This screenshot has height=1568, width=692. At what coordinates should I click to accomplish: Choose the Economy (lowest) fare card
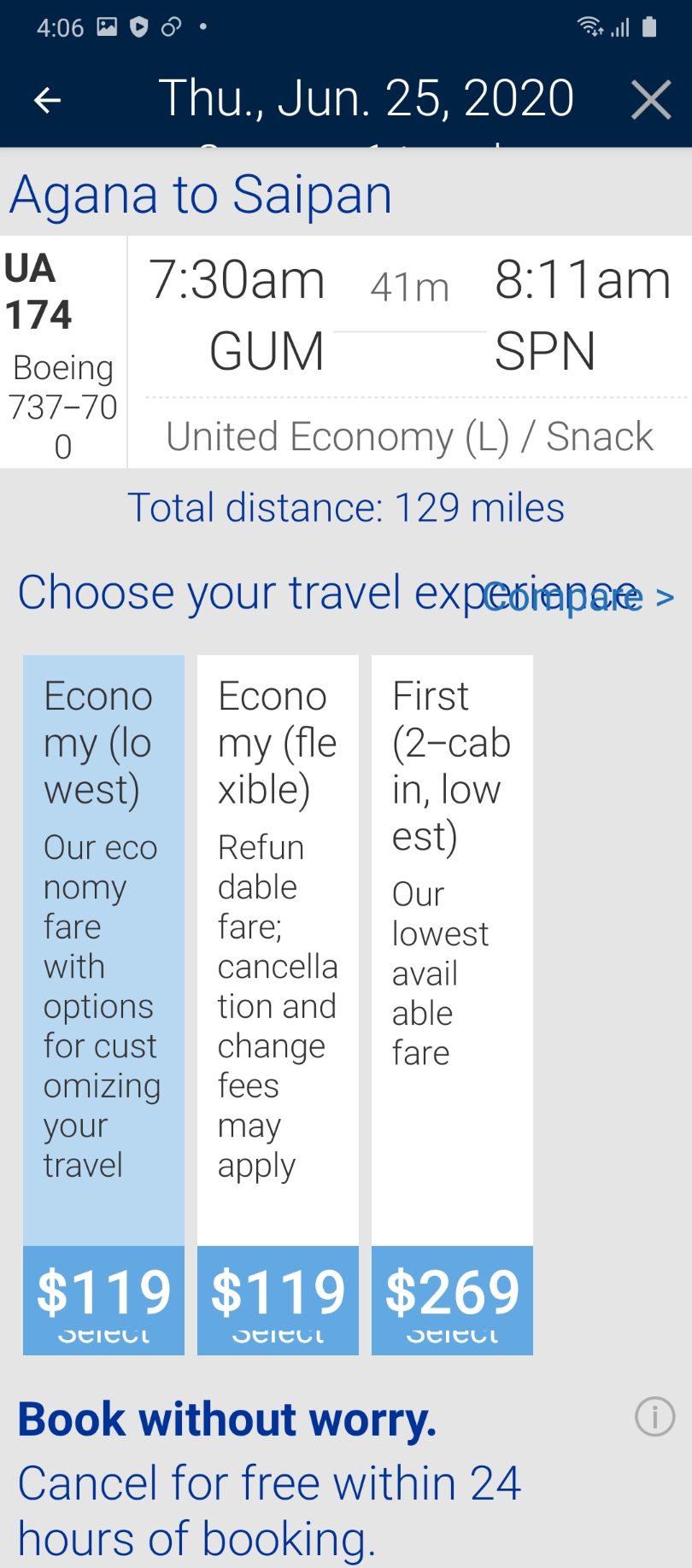[x=103, y=939]
